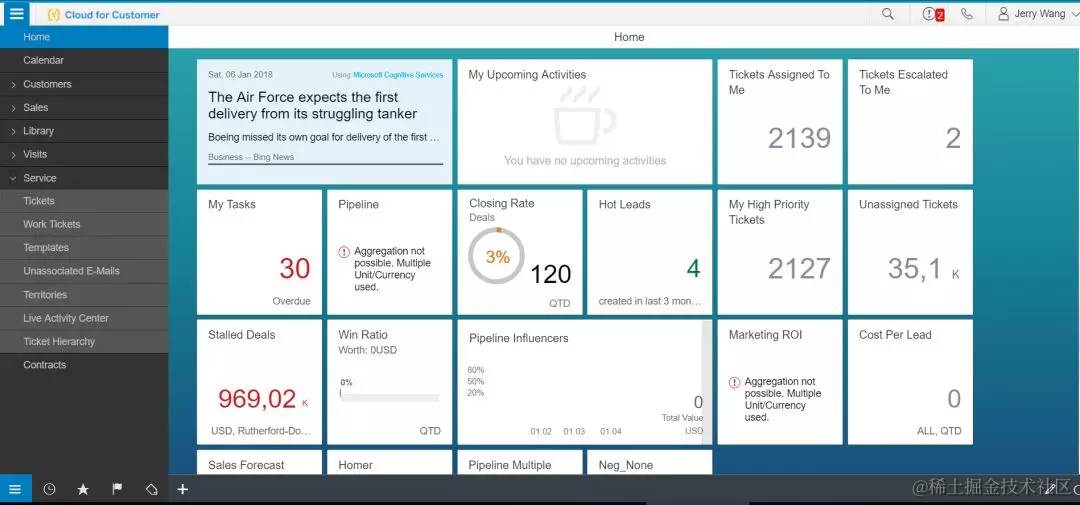1080x505 pixels.
Task: Open the My High Priority Tickets tile
Action: point(780,252)
